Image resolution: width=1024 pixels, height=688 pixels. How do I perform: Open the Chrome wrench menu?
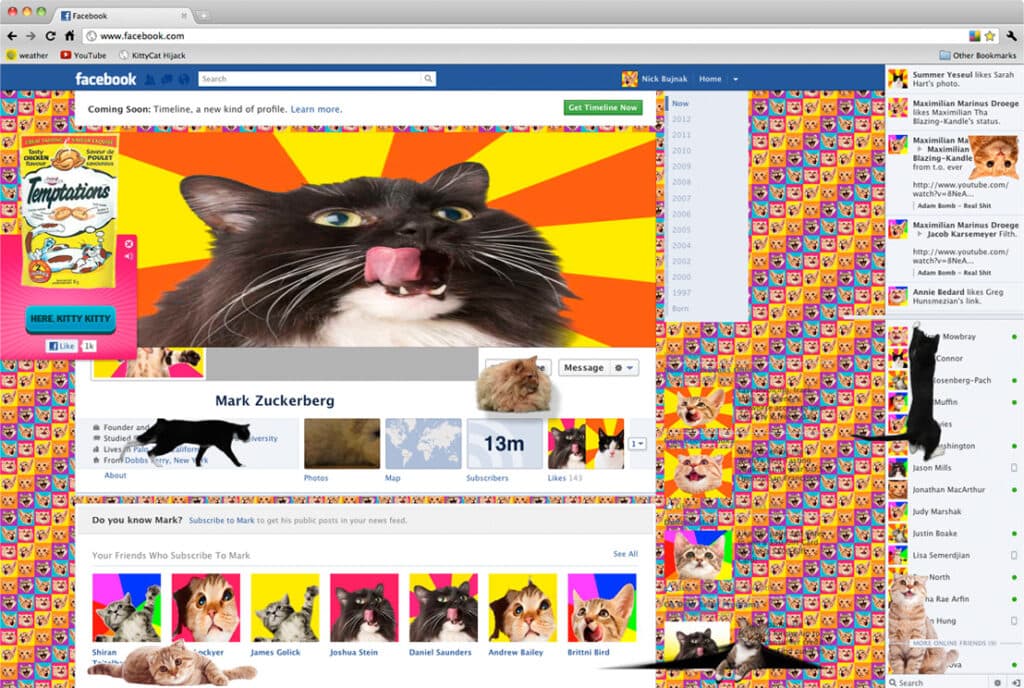point(1011,36)
